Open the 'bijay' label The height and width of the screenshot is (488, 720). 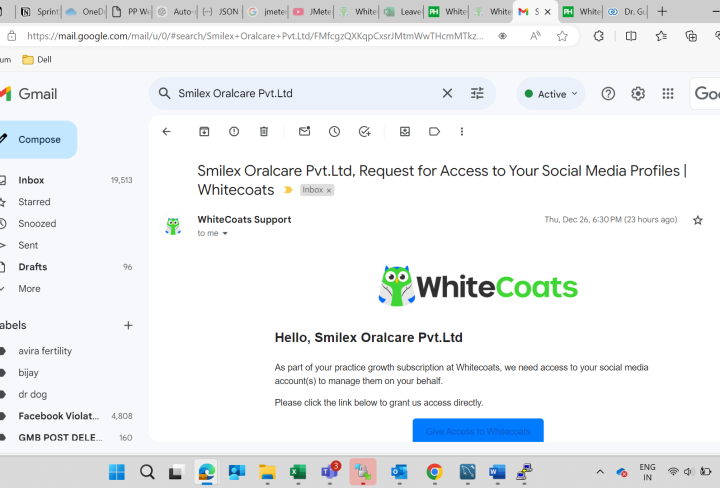(x=28, y=373)
